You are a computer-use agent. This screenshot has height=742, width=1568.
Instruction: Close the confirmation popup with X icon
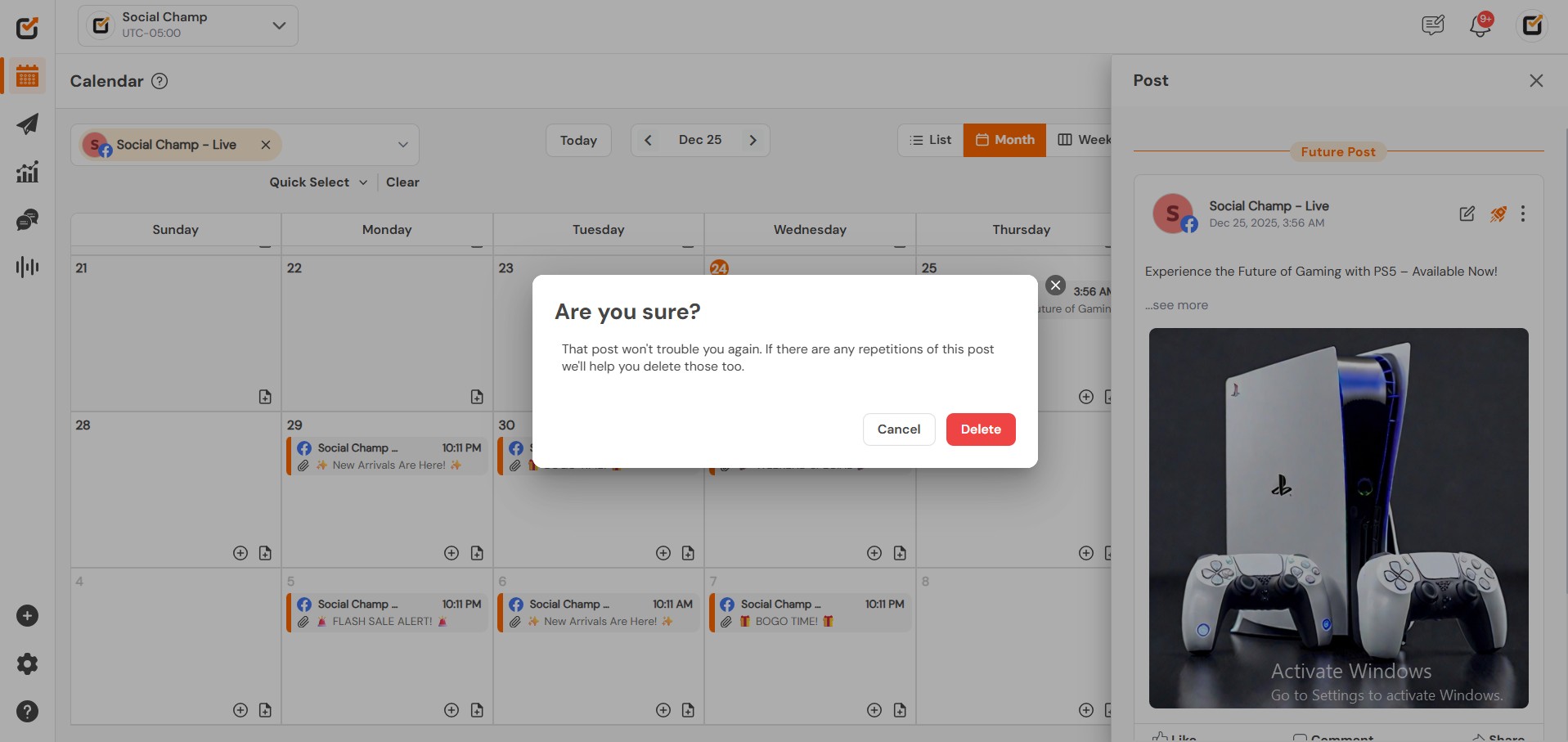point(1055,286)
